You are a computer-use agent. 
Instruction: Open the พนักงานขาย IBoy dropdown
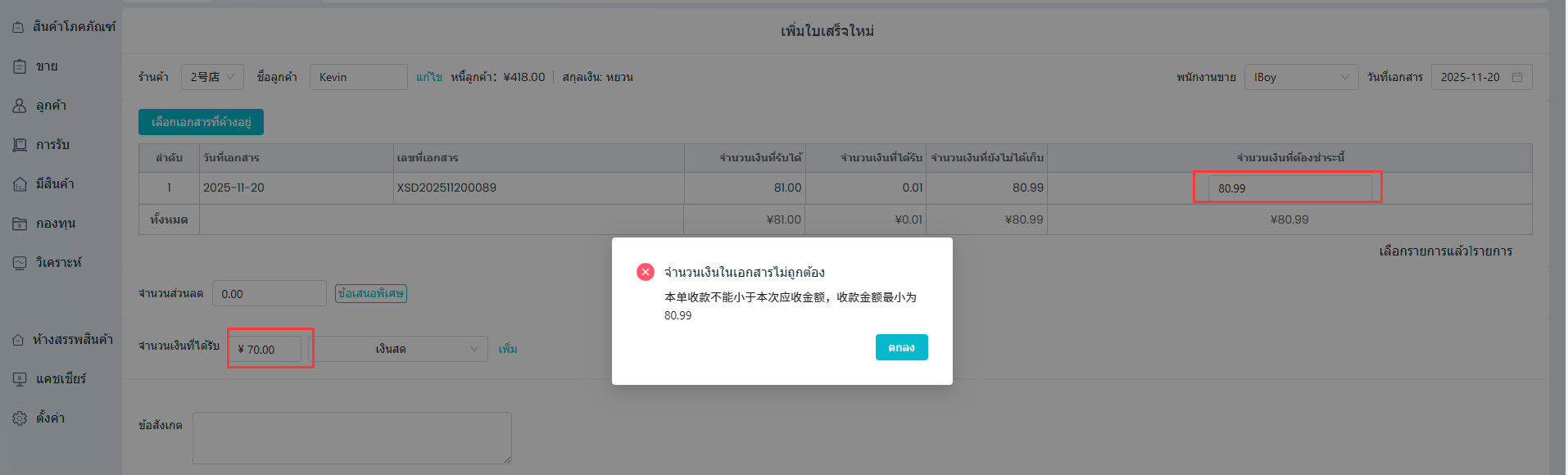pyautogui.click(x=1301, y=77)
